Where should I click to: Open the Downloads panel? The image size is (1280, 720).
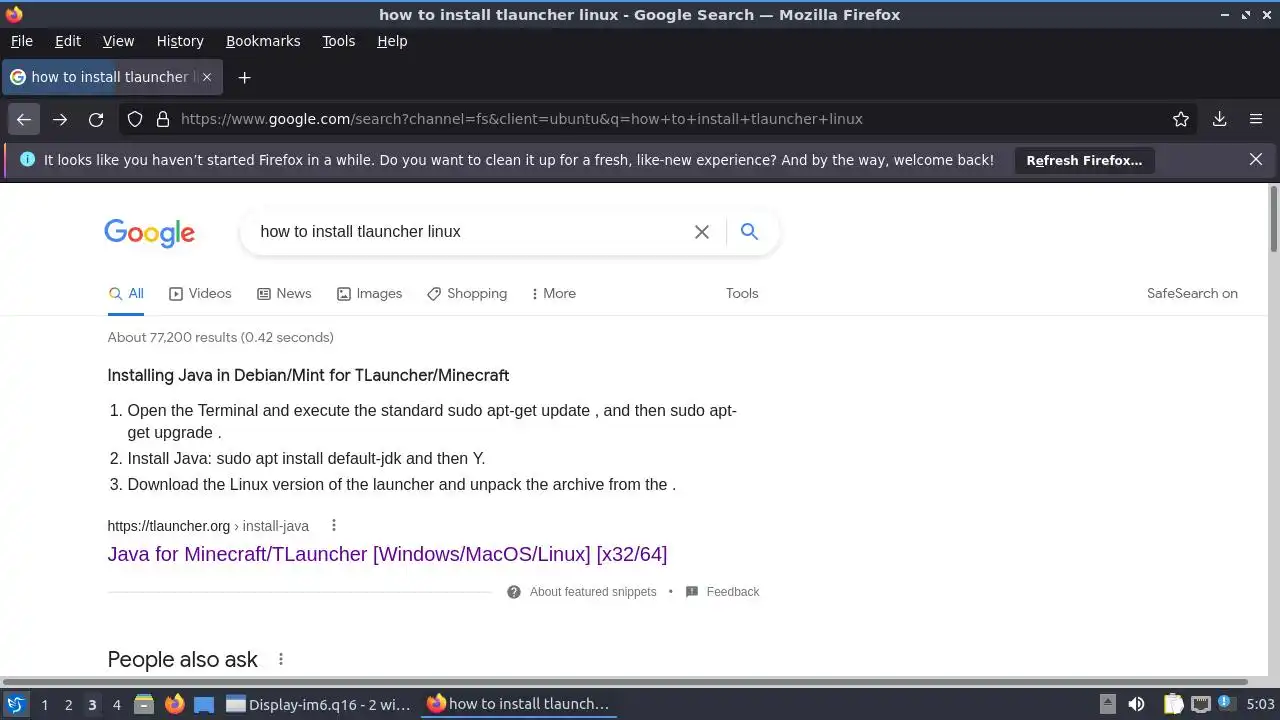point(1219,119)
